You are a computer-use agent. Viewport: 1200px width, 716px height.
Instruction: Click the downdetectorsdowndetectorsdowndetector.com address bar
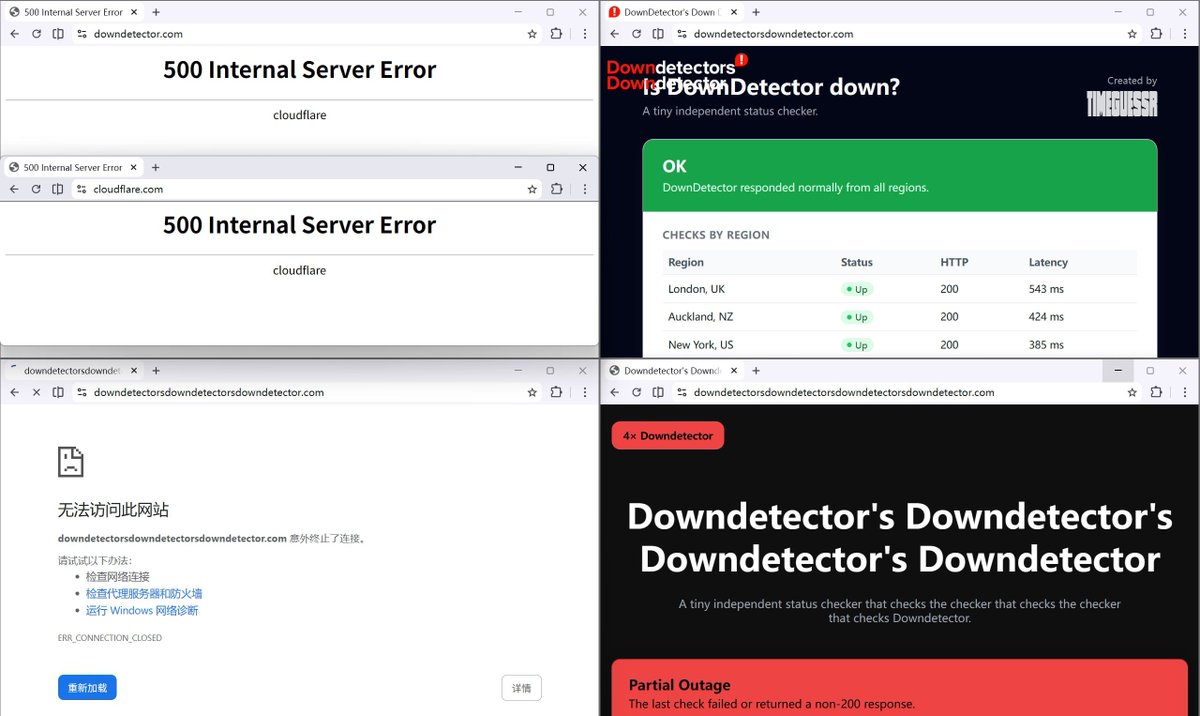tap(307, 392)
